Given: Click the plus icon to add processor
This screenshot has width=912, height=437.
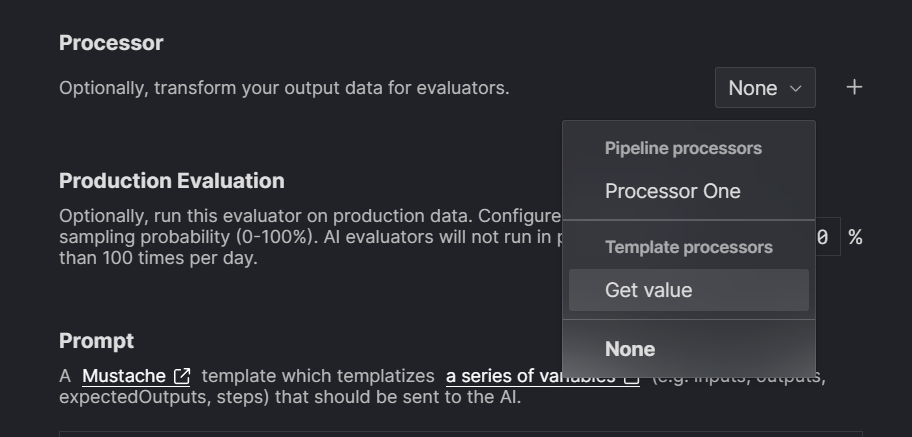Looking at the screenshot, I should tap(854, 87).
